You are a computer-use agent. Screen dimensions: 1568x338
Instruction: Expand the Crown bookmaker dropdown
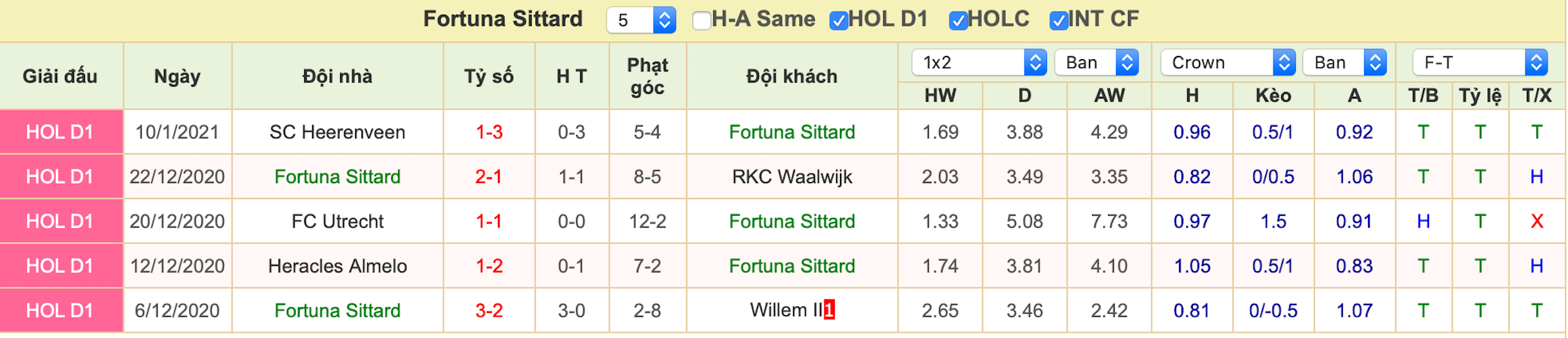point(1227,62)
